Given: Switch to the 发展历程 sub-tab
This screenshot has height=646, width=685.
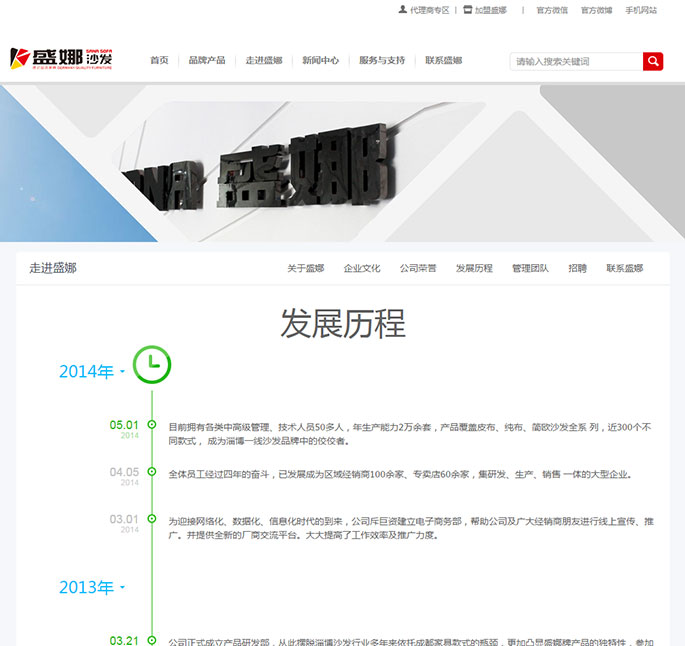Looking at the screenshot, I should click(474, 268).
